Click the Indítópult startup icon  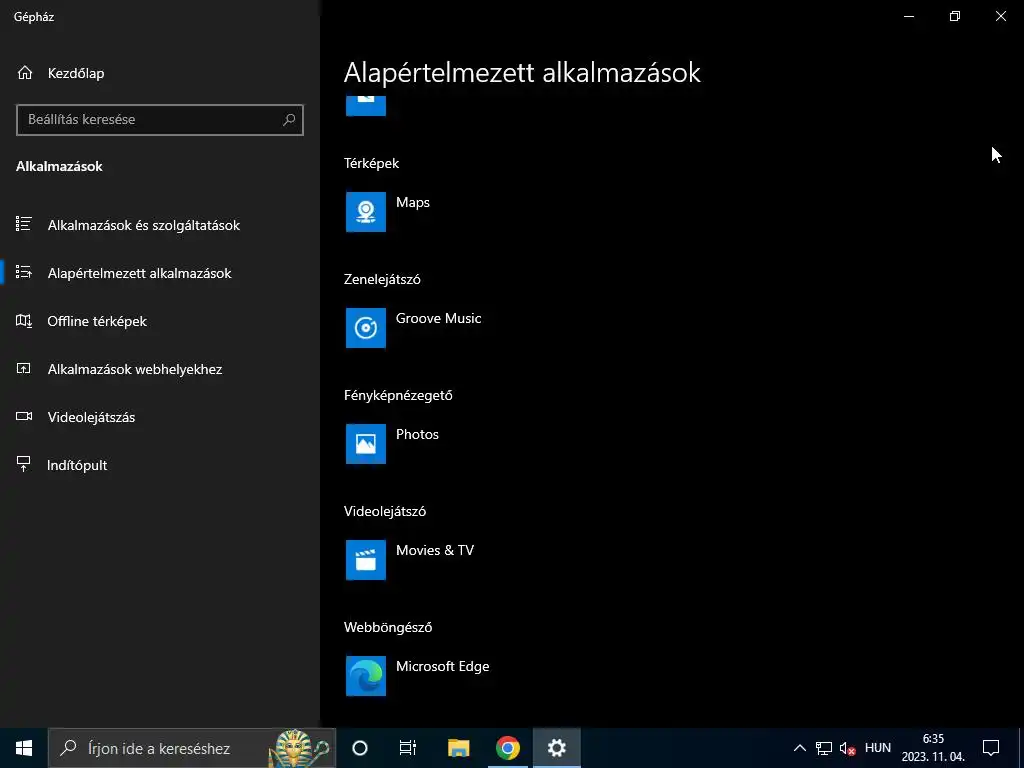coord(24,464)
